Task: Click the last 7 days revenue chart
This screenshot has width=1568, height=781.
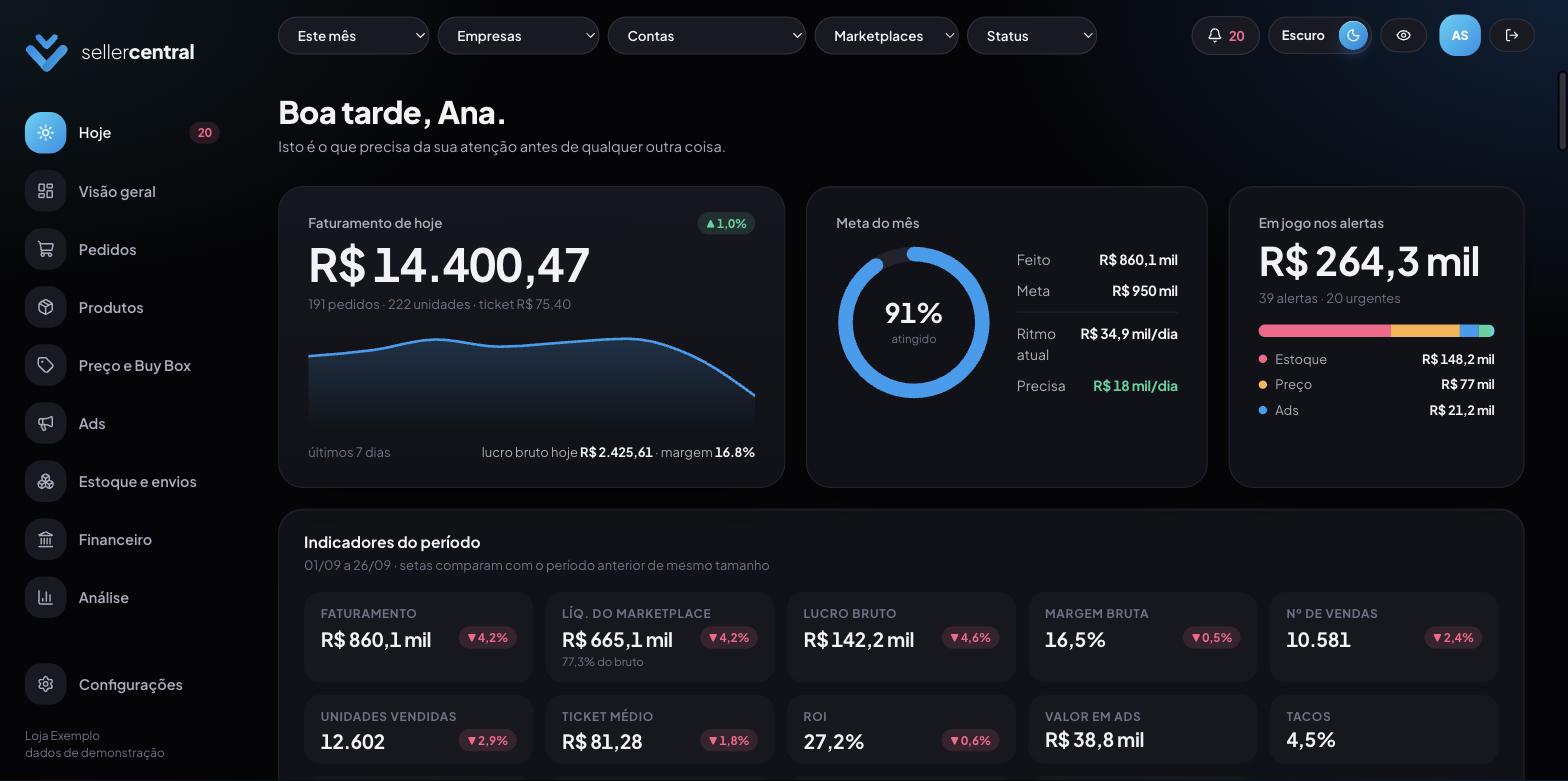Action: [x=531, y=383]
